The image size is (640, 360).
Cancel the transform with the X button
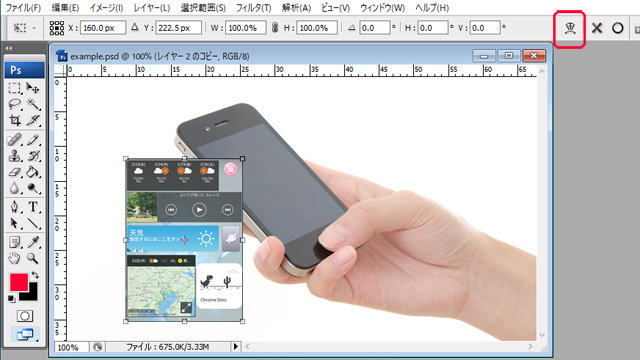tap(597, 28)
